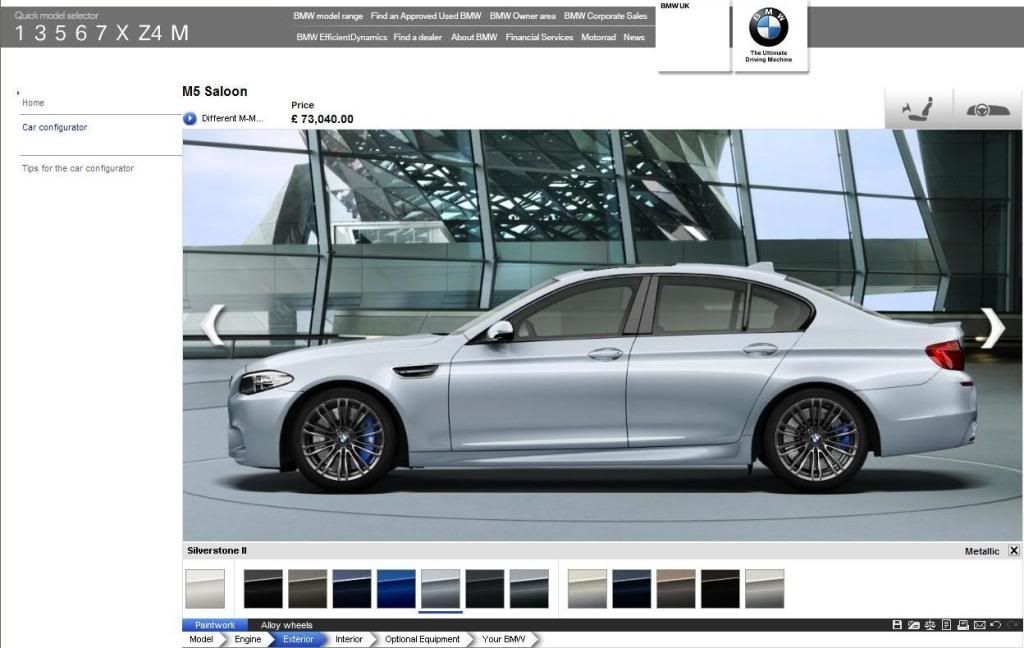Click the Find a dealer link
The height and width of the screenshot is (648, 1024).
pos(418,37)
